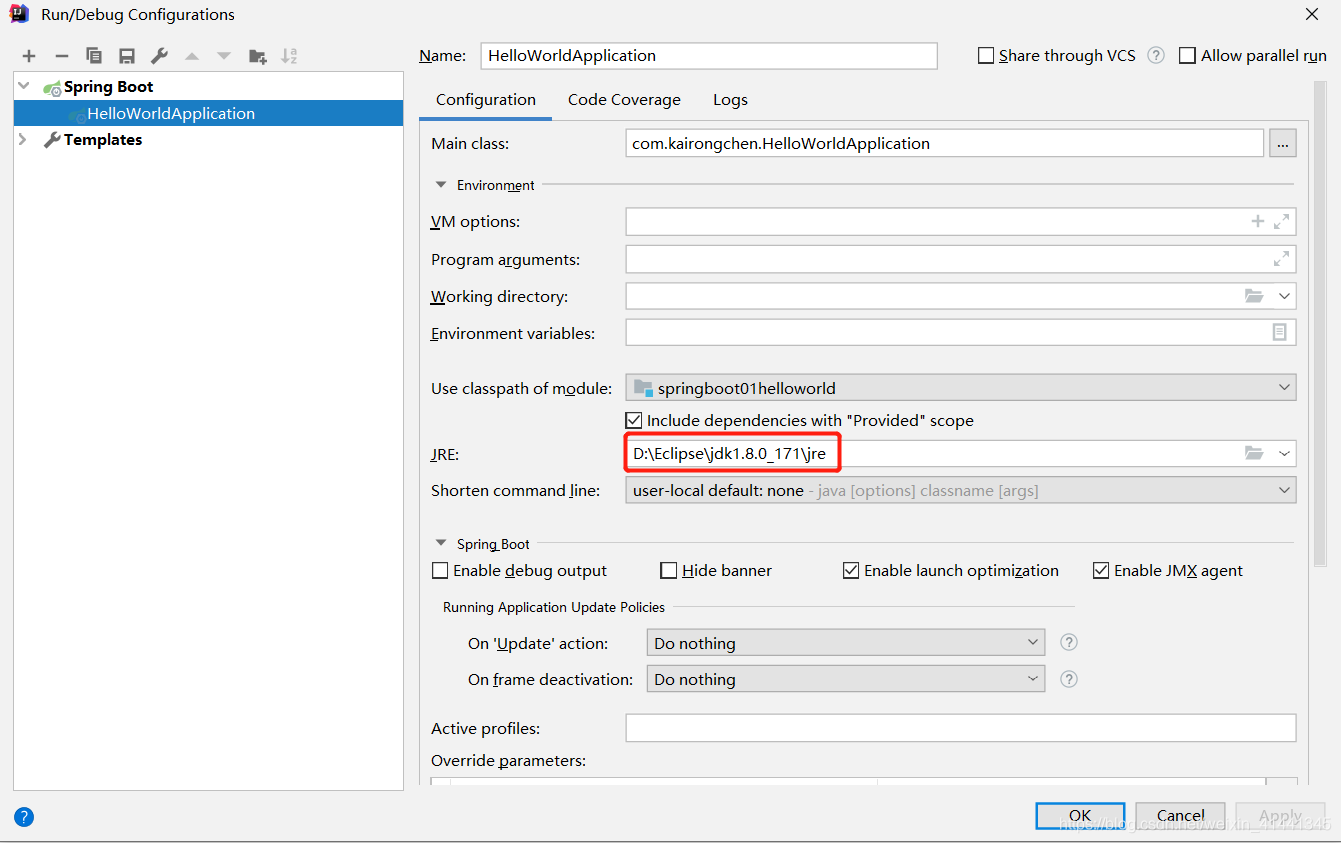Enable Share through VCS
Image resolution: width=1341 pixels, height=843 pixels.
coord(986,55)
